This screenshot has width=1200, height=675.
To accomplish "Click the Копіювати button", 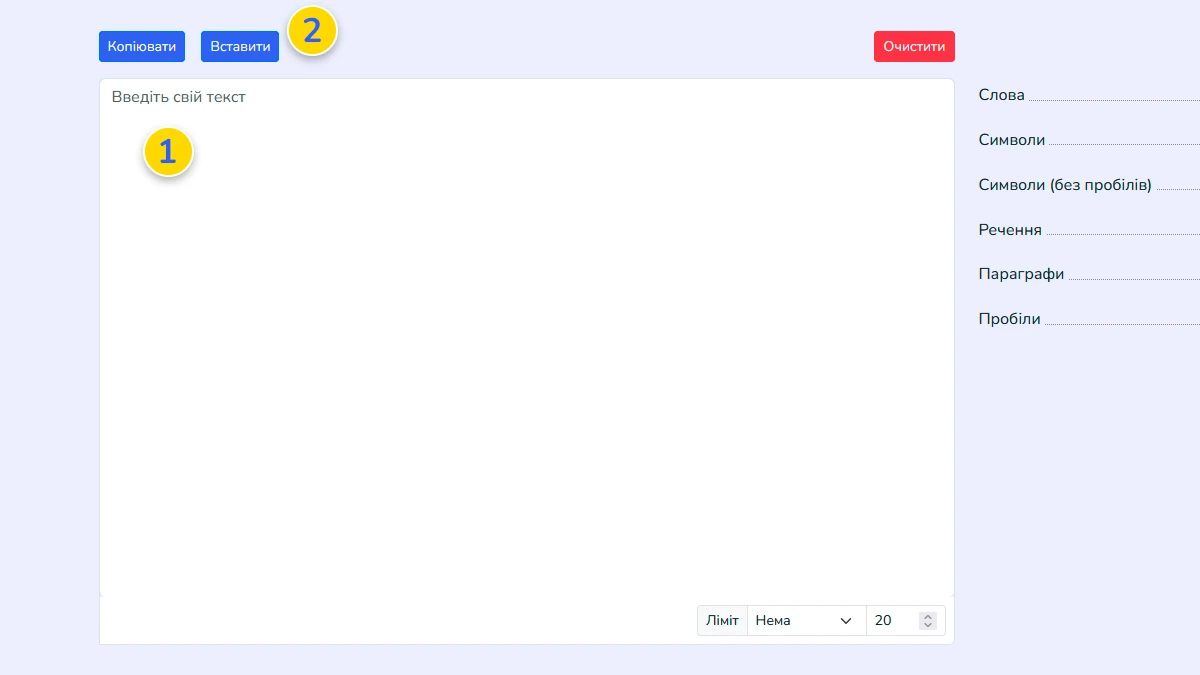I will coord(142,47).
